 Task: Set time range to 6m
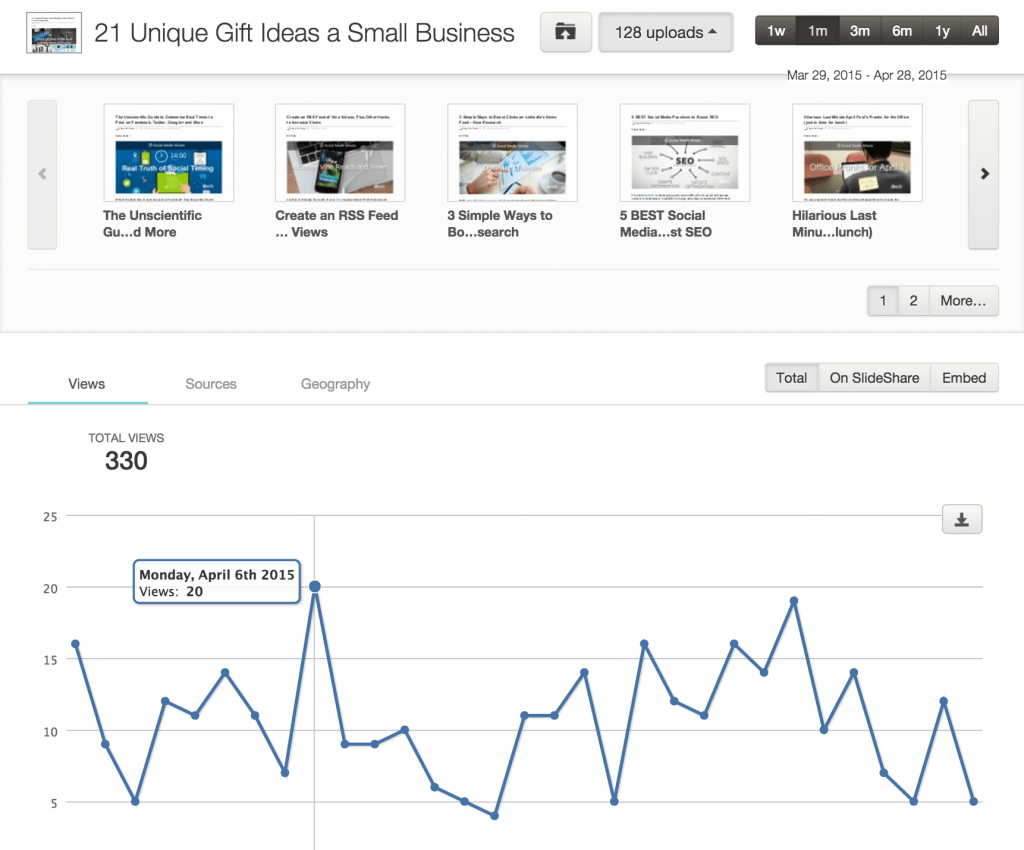[901, 31]
